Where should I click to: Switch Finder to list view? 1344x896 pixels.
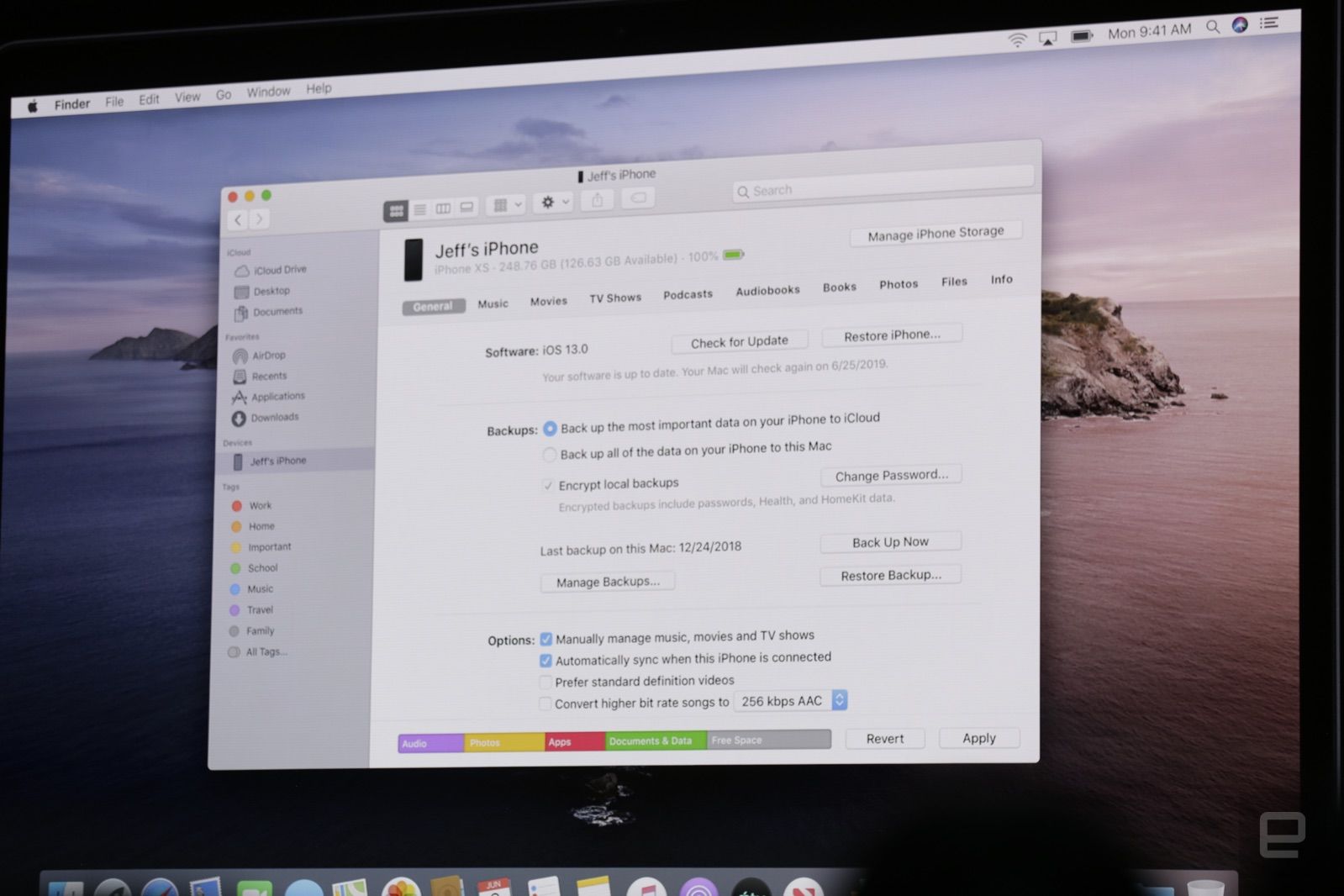coord(419,209)
